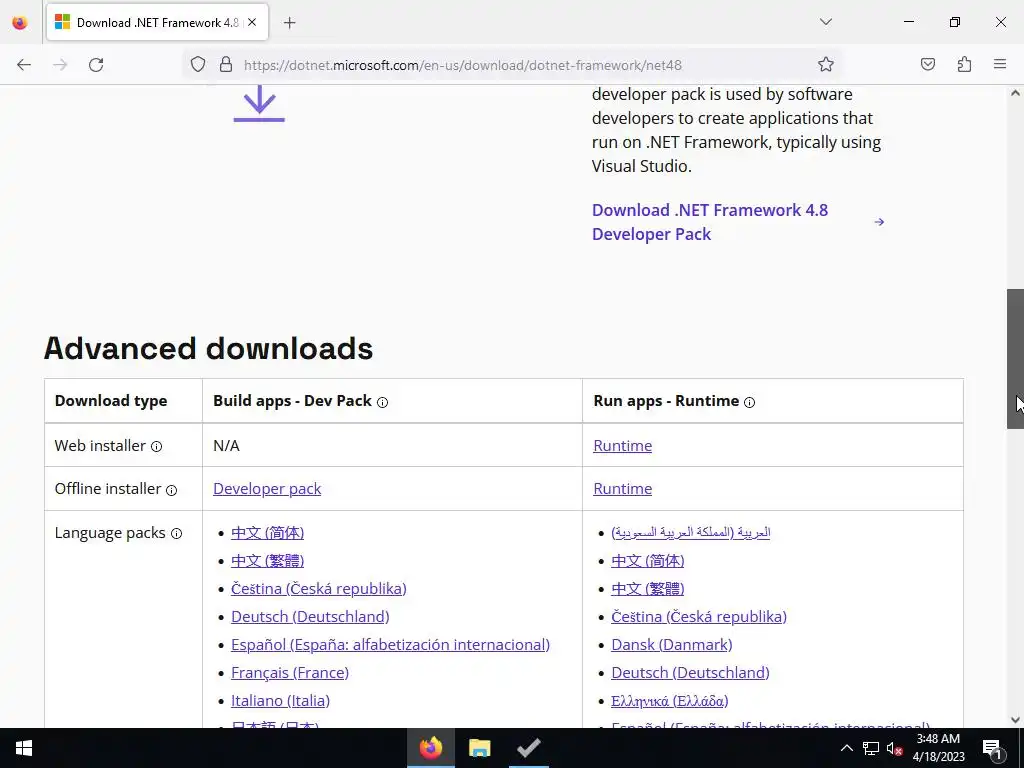Open the Save to Pocket icon
Image resolution: width=1024 pixels, height=768 pixels.
(x=927, y=64)
